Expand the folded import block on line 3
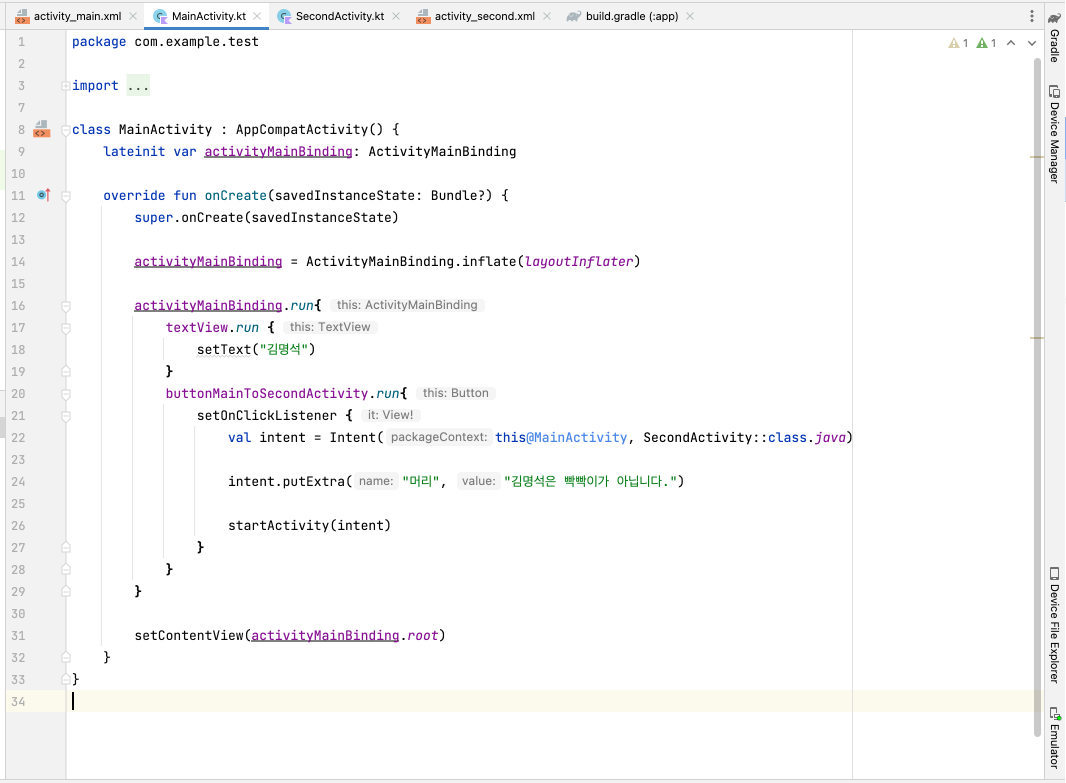Viewport: 1066px width, 783px height. [x=65, y=86]
